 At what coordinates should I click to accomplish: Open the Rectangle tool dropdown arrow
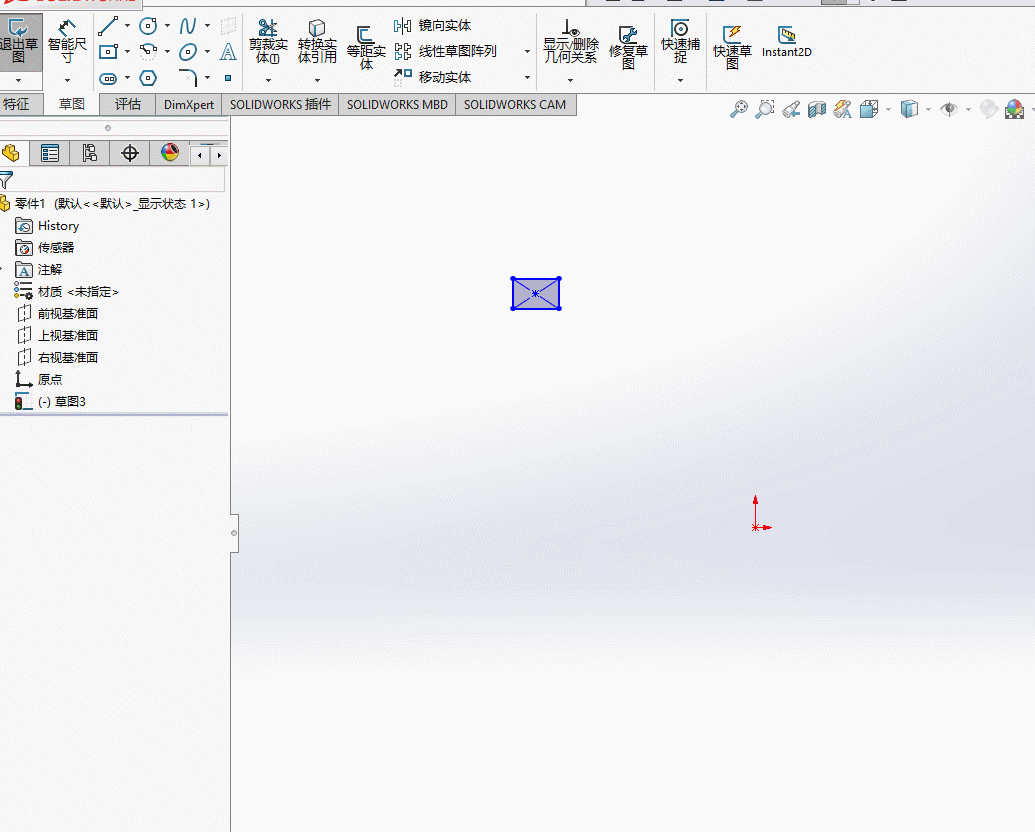point(127,52)
